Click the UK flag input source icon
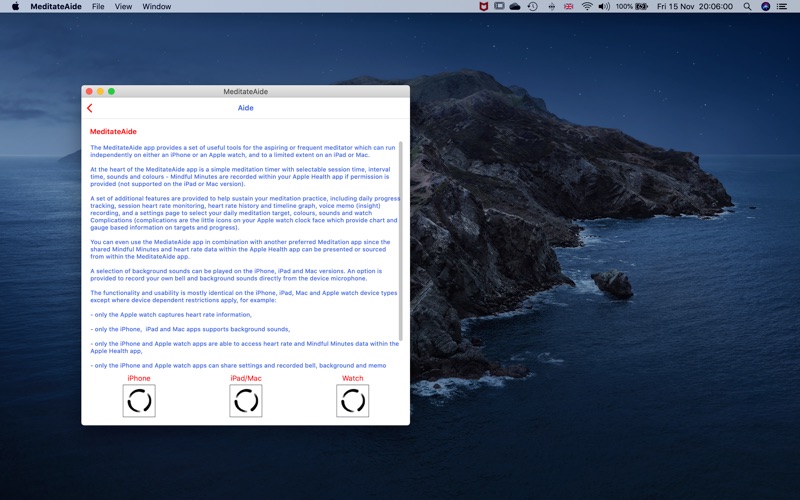 [568, 7]
